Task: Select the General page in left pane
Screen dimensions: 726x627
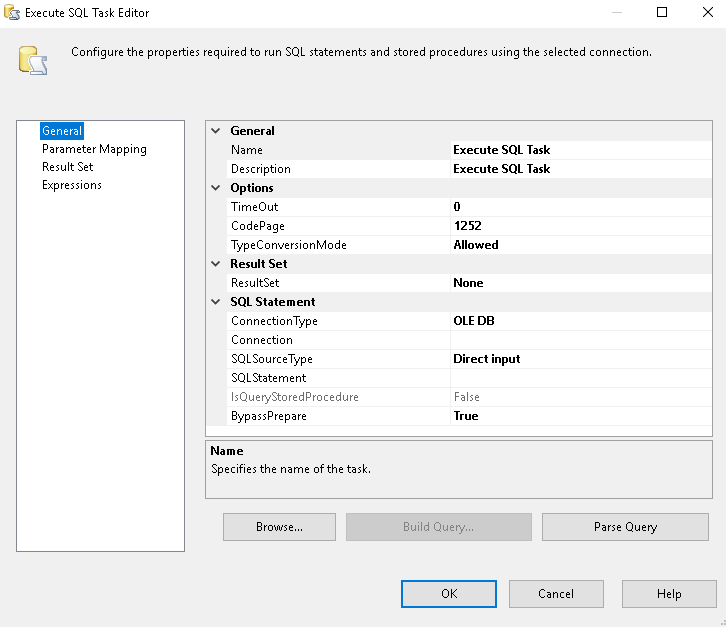Action: coord(62,131)
